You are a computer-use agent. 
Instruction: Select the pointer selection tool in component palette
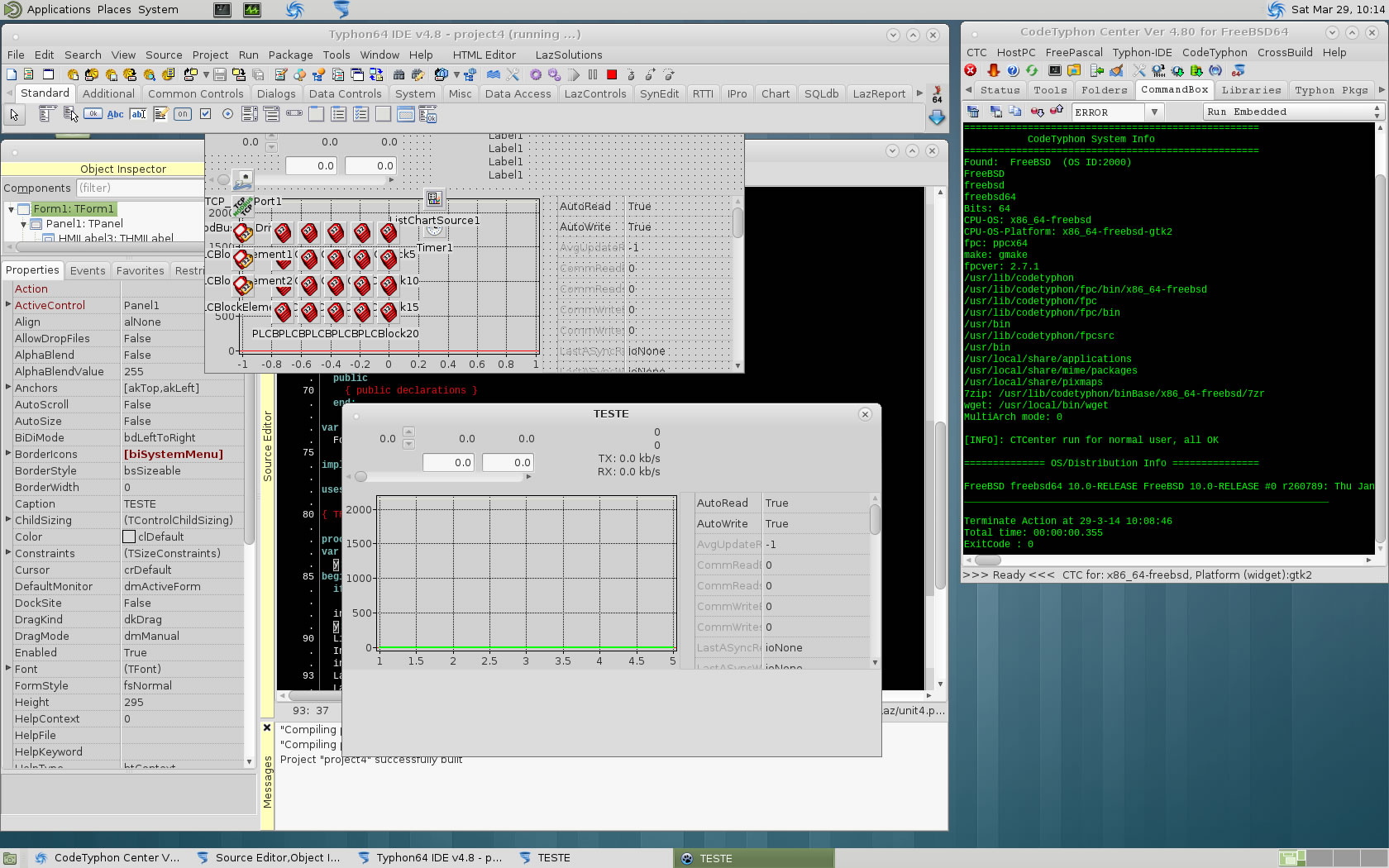pos(14,115)
